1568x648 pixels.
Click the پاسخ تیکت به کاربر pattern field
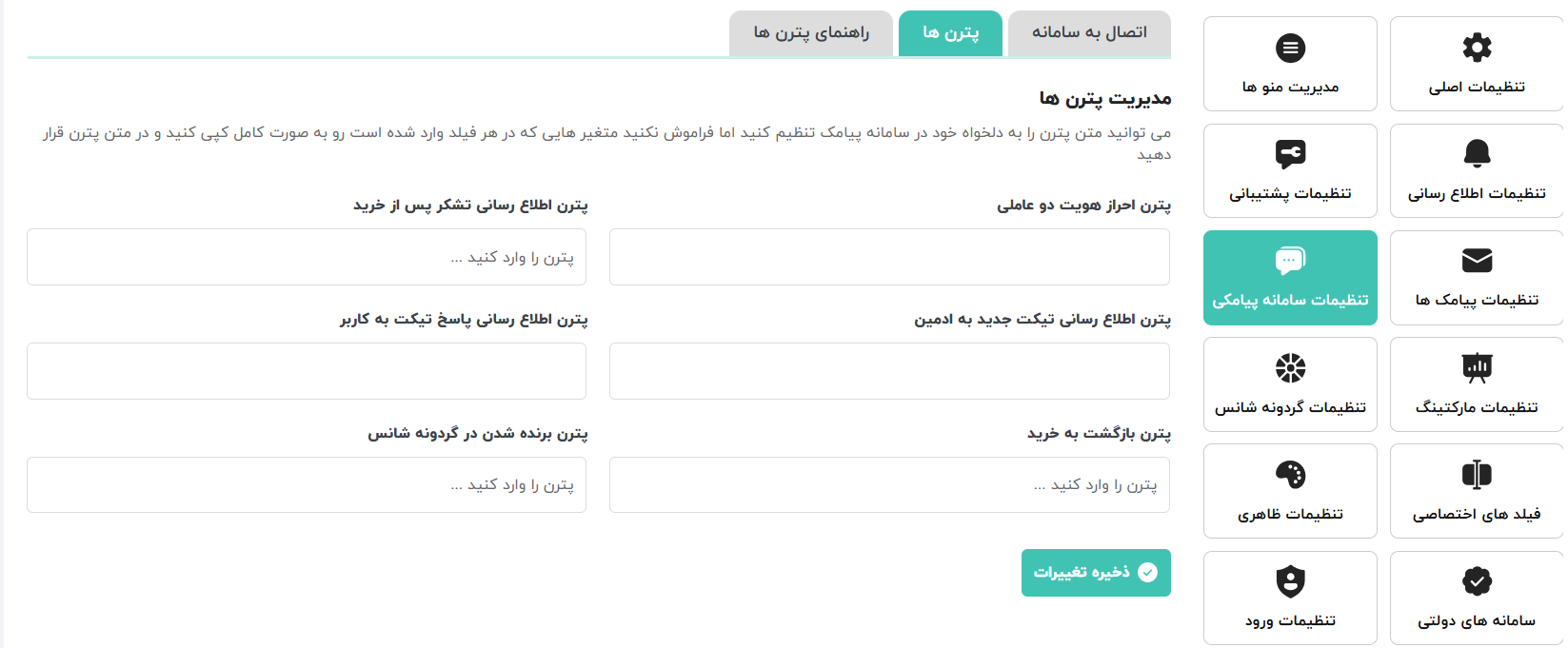click(x=307, y=371)
